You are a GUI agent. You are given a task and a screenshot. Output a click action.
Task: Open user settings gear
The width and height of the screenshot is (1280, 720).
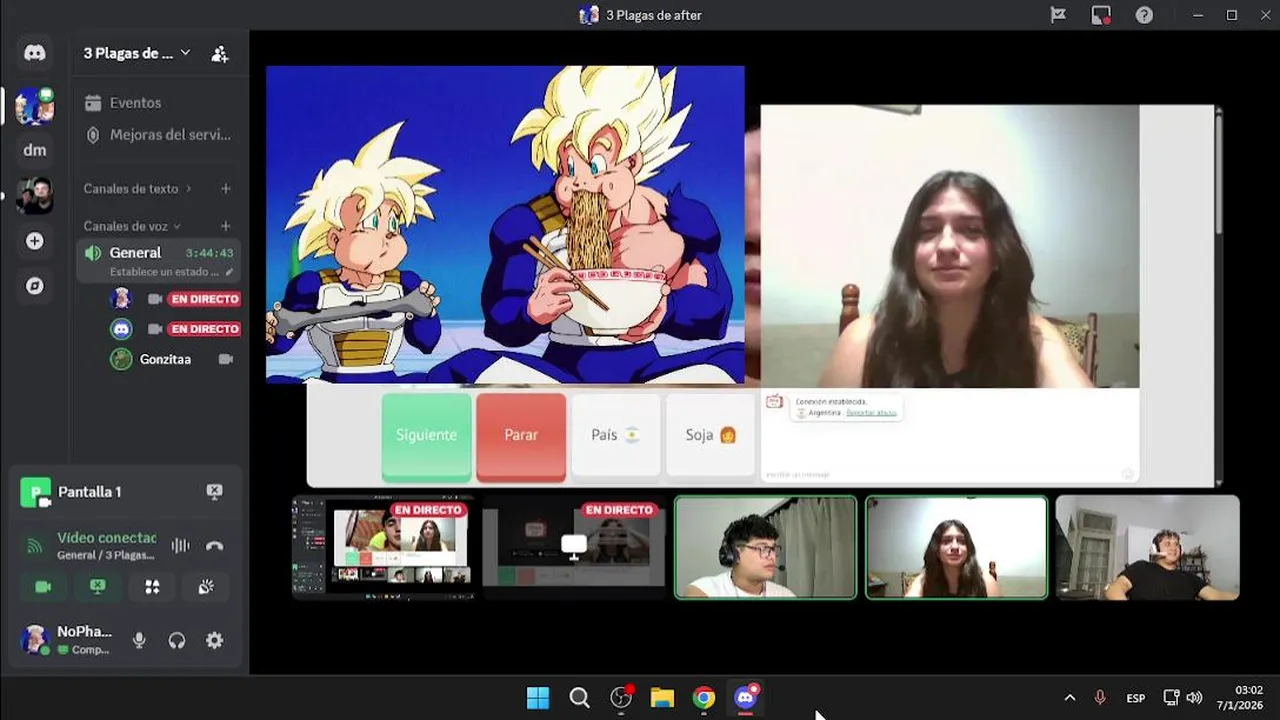(215, 641)
